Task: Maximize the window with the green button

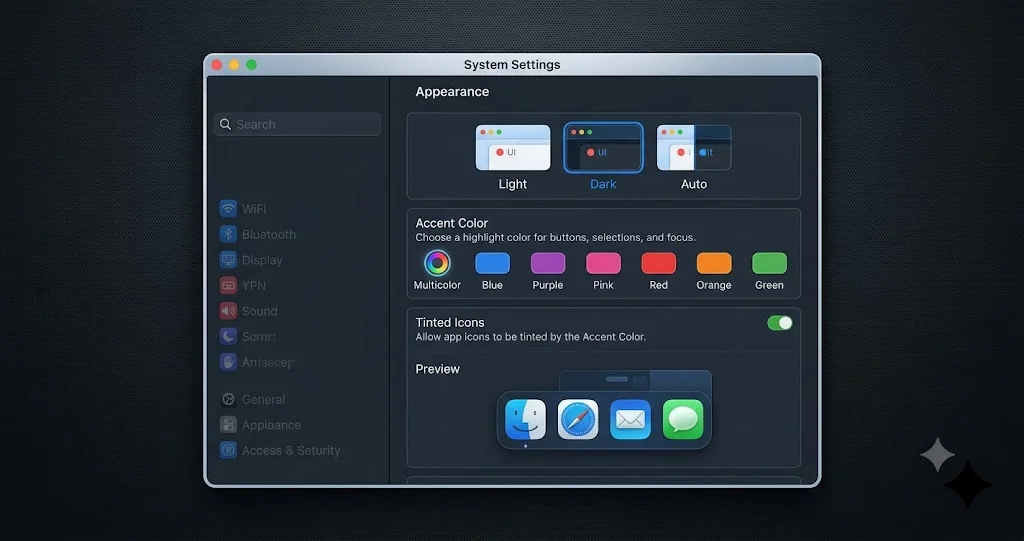Action: 251,65
